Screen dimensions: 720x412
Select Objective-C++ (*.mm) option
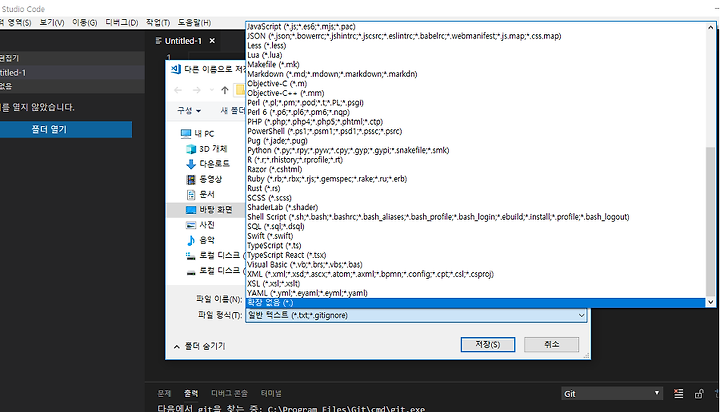coord(476,93)
